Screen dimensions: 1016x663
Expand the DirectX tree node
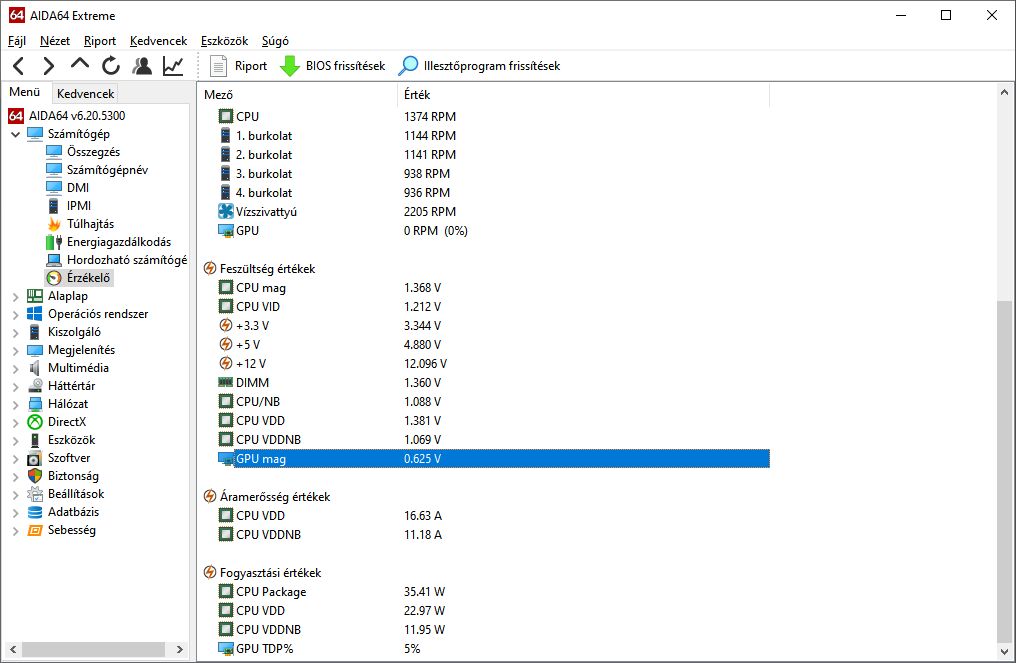coord(16,423)
